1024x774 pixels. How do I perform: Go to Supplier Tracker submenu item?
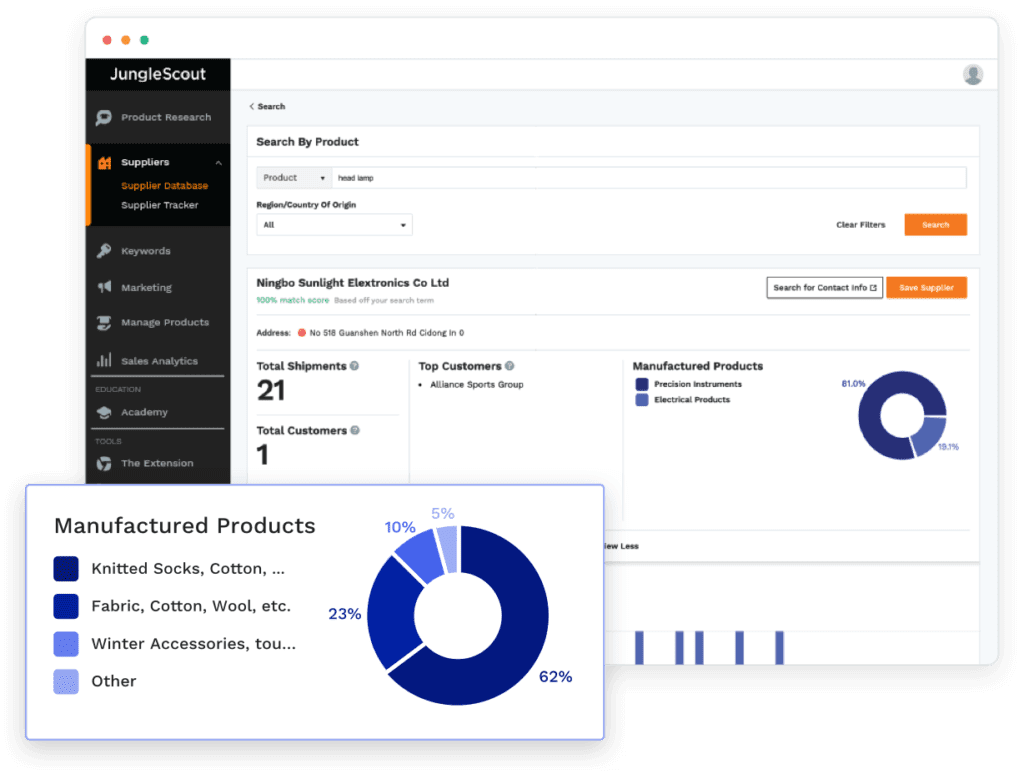click(159, 205)
